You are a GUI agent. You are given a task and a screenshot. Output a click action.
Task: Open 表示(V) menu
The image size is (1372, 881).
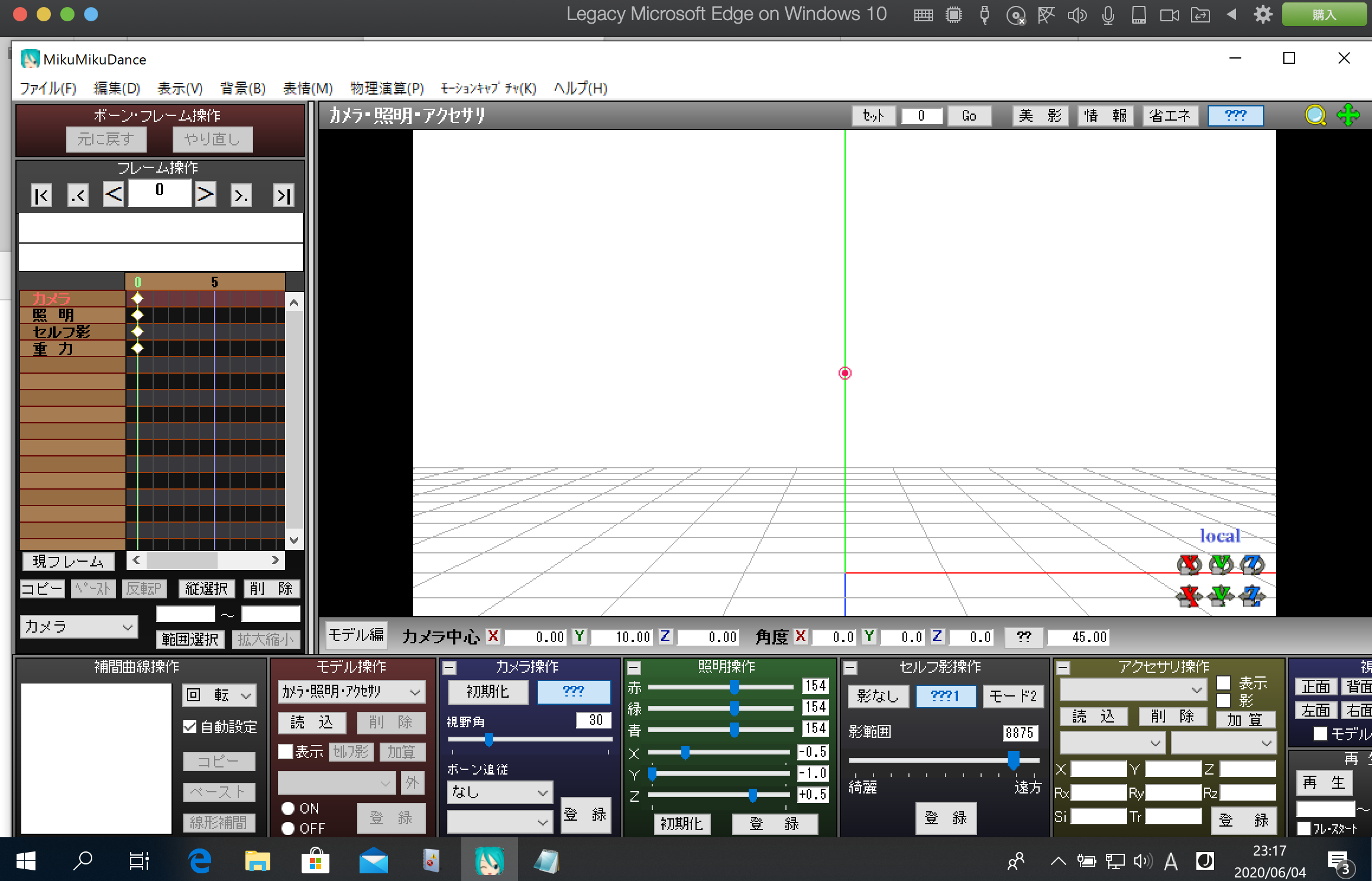pos(180,88)
